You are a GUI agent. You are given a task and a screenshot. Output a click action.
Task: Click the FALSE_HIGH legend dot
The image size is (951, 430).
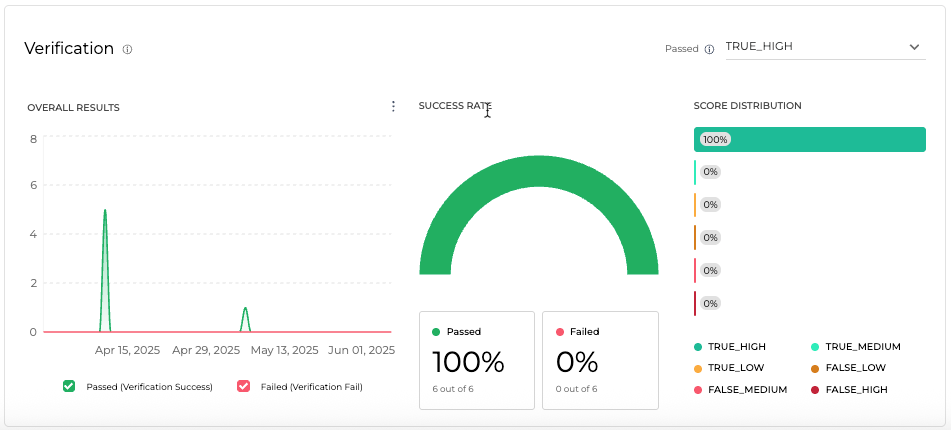[816, 390]
